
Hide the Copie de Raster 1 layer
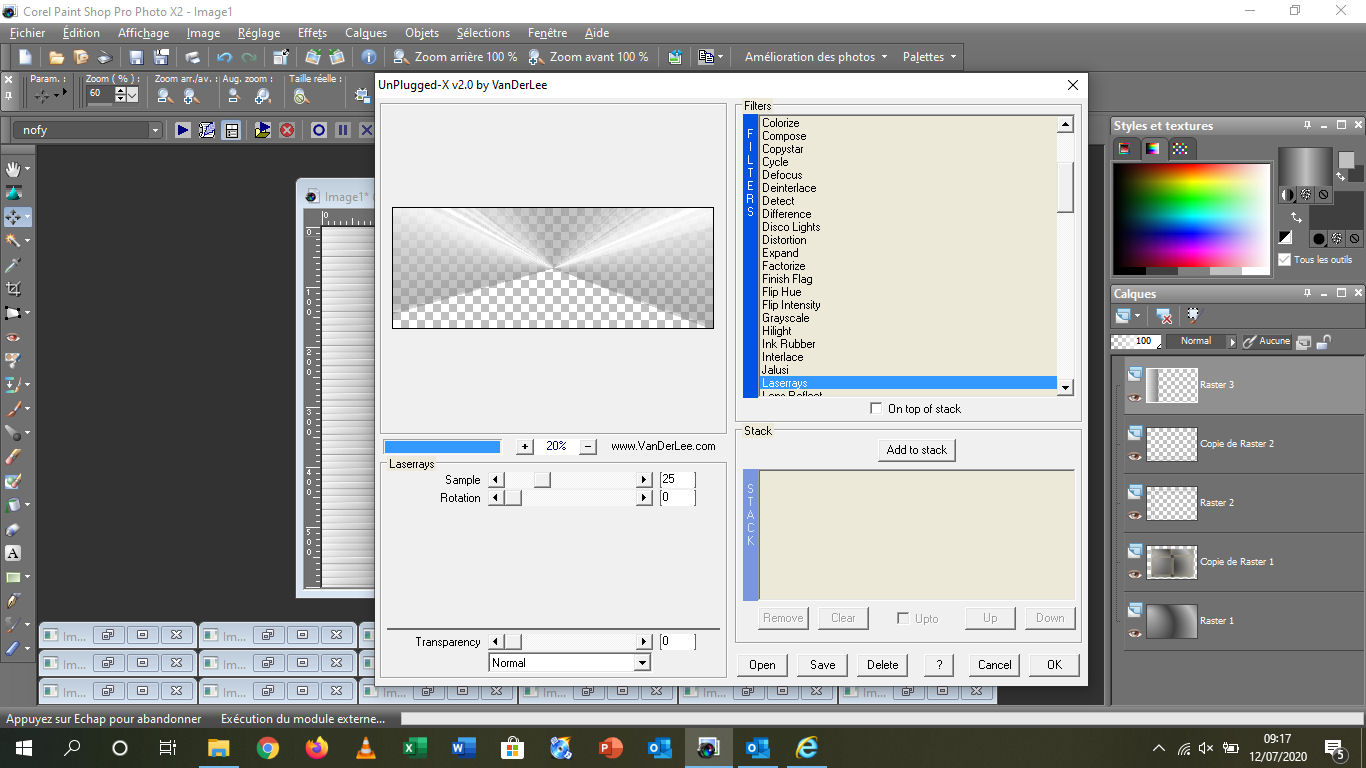(1134, 574)
